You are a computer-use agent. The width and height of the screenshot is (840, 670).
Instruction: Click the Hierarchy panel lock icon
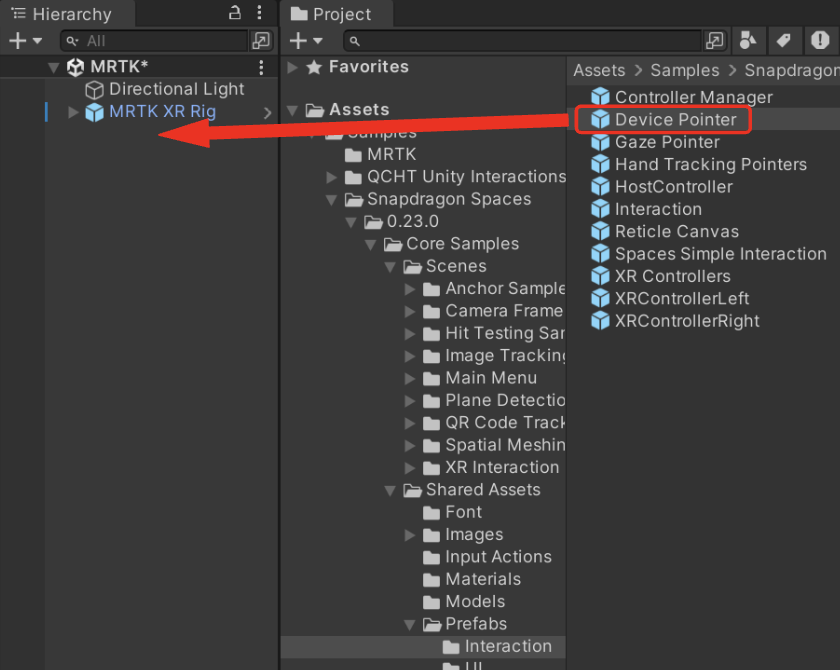point(235,13)
